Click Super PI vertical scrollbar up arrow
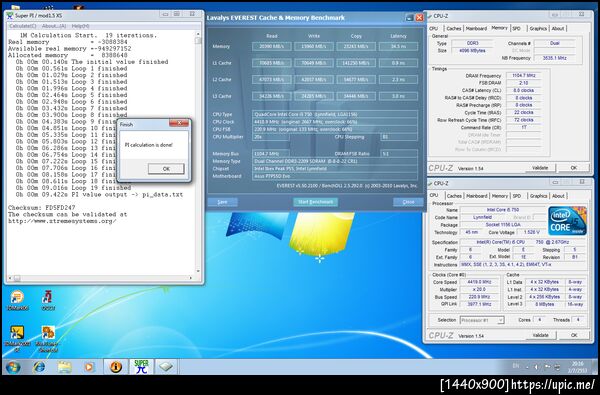 click(198, 34)
